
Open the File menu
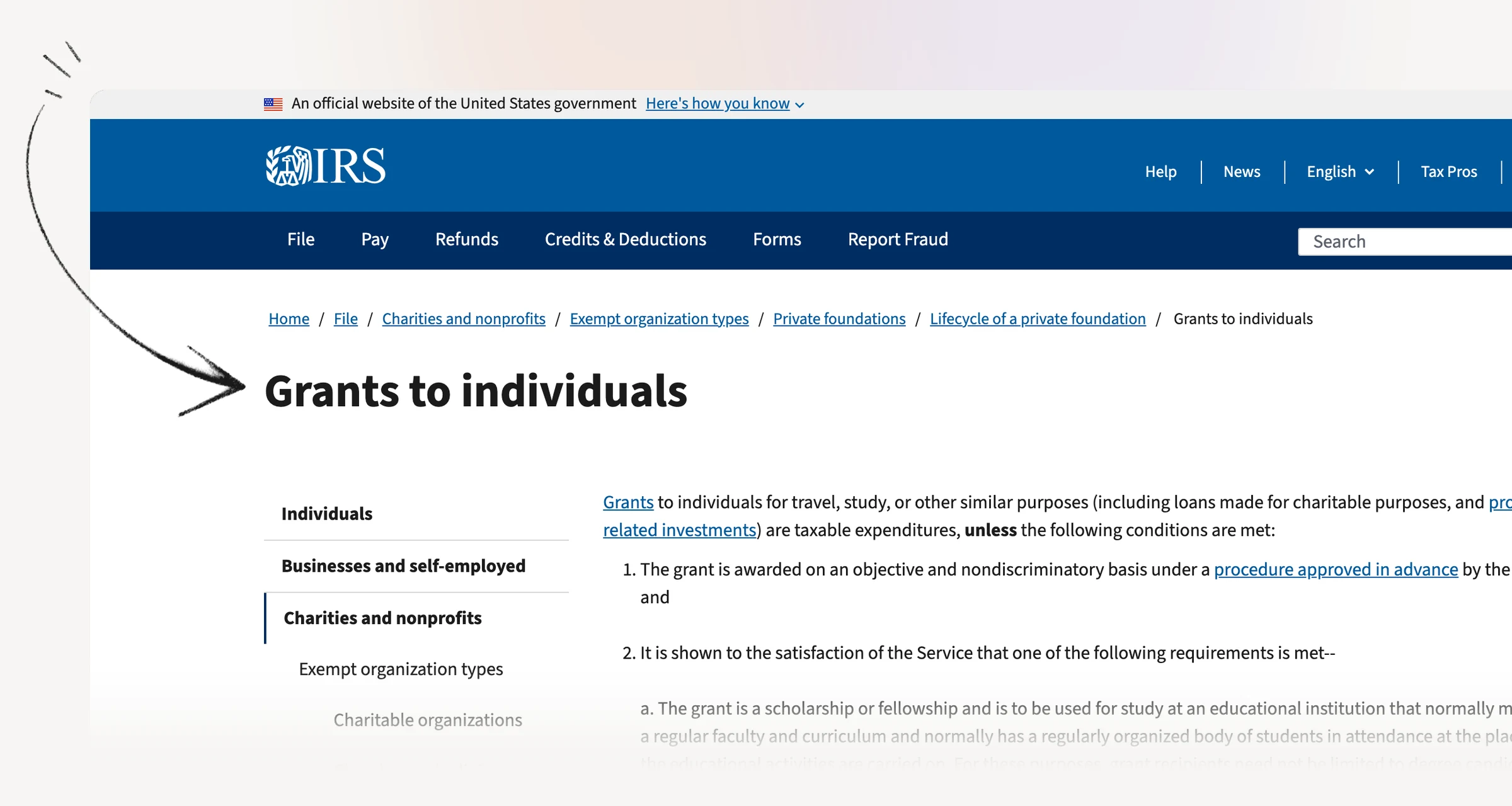click(301, 239)
